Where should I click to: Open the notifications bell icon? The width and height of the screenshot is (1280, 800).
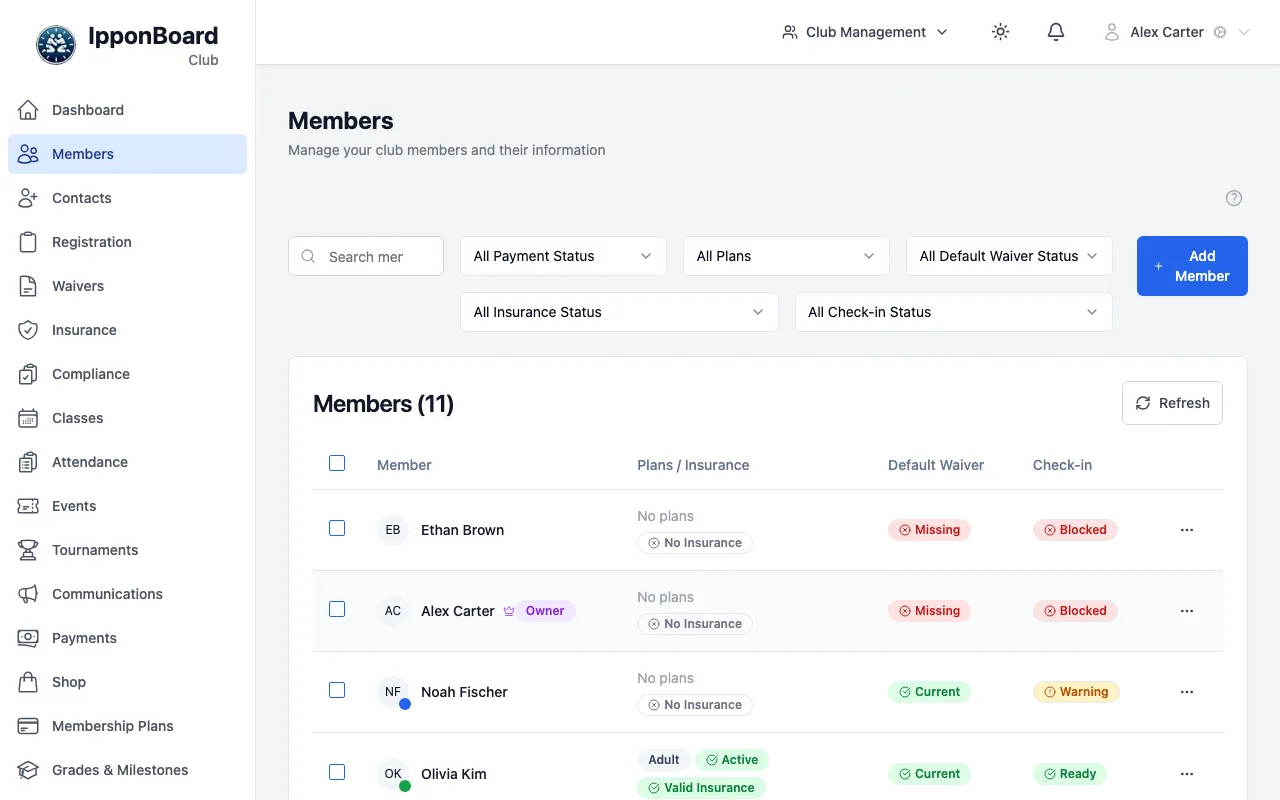[x=1056, y=32]
